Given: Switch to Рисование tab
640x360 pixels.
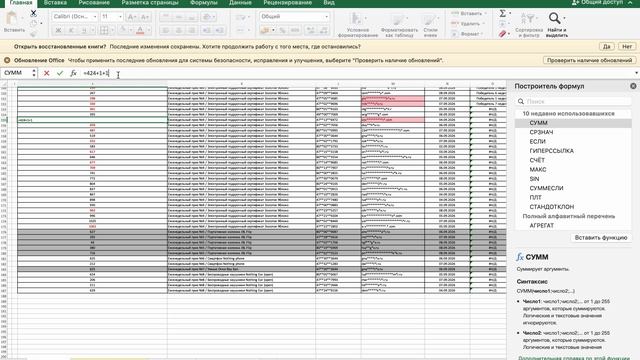Looking at the screenshot, I should 94,2.
